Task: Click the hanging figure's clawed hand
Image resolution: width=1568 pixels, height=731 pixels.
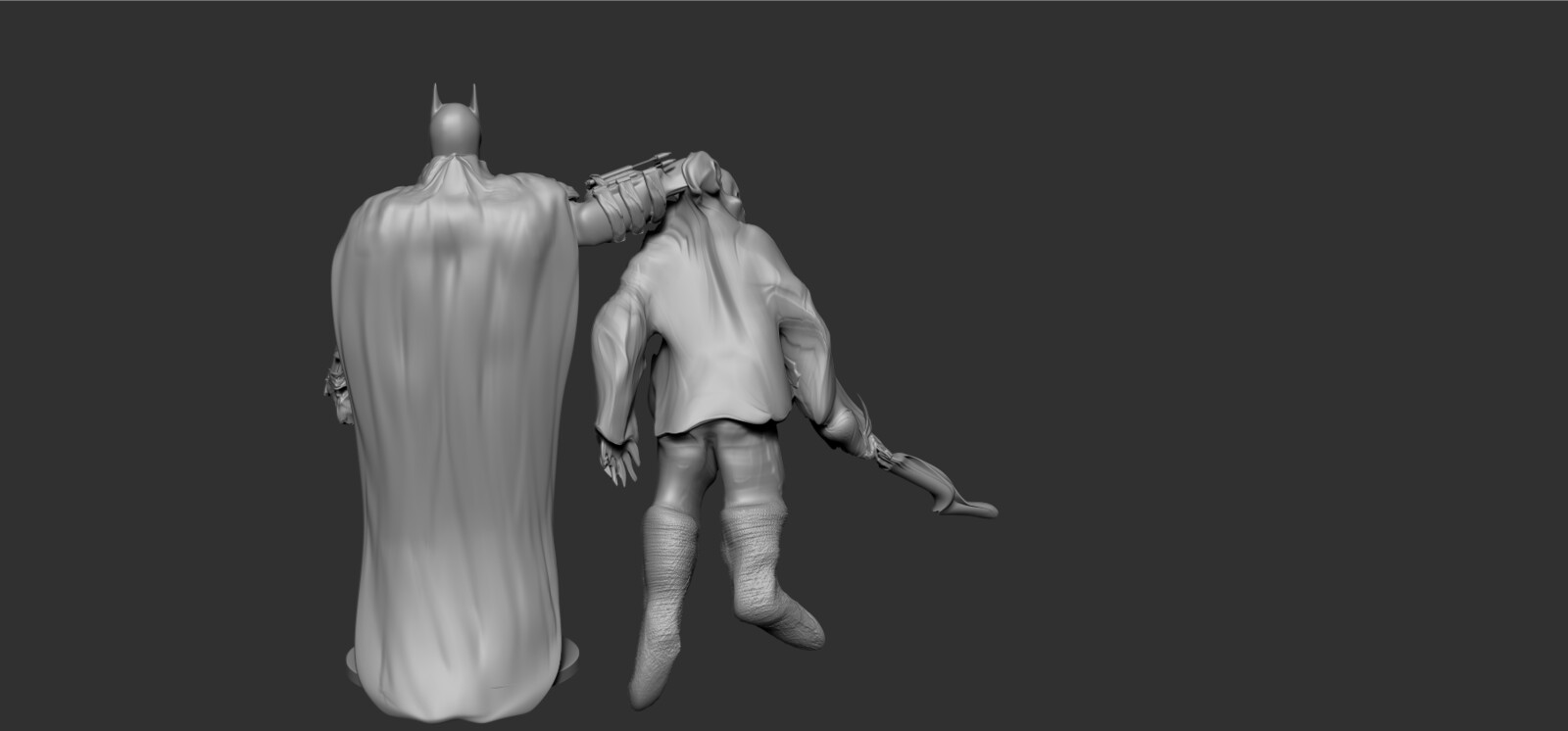Action: coord(618,459)
